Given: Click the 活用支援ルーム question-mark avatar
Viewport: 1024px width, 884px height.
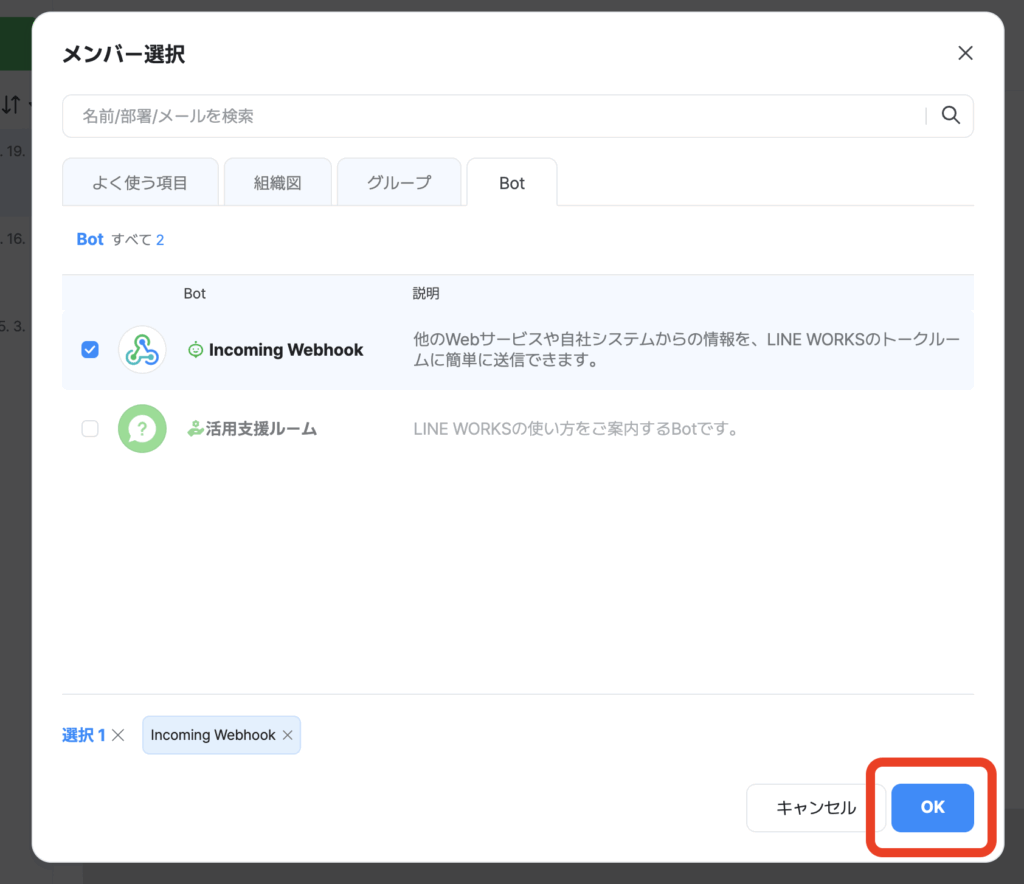Looking at the screenshot, I should click(142, 428).
